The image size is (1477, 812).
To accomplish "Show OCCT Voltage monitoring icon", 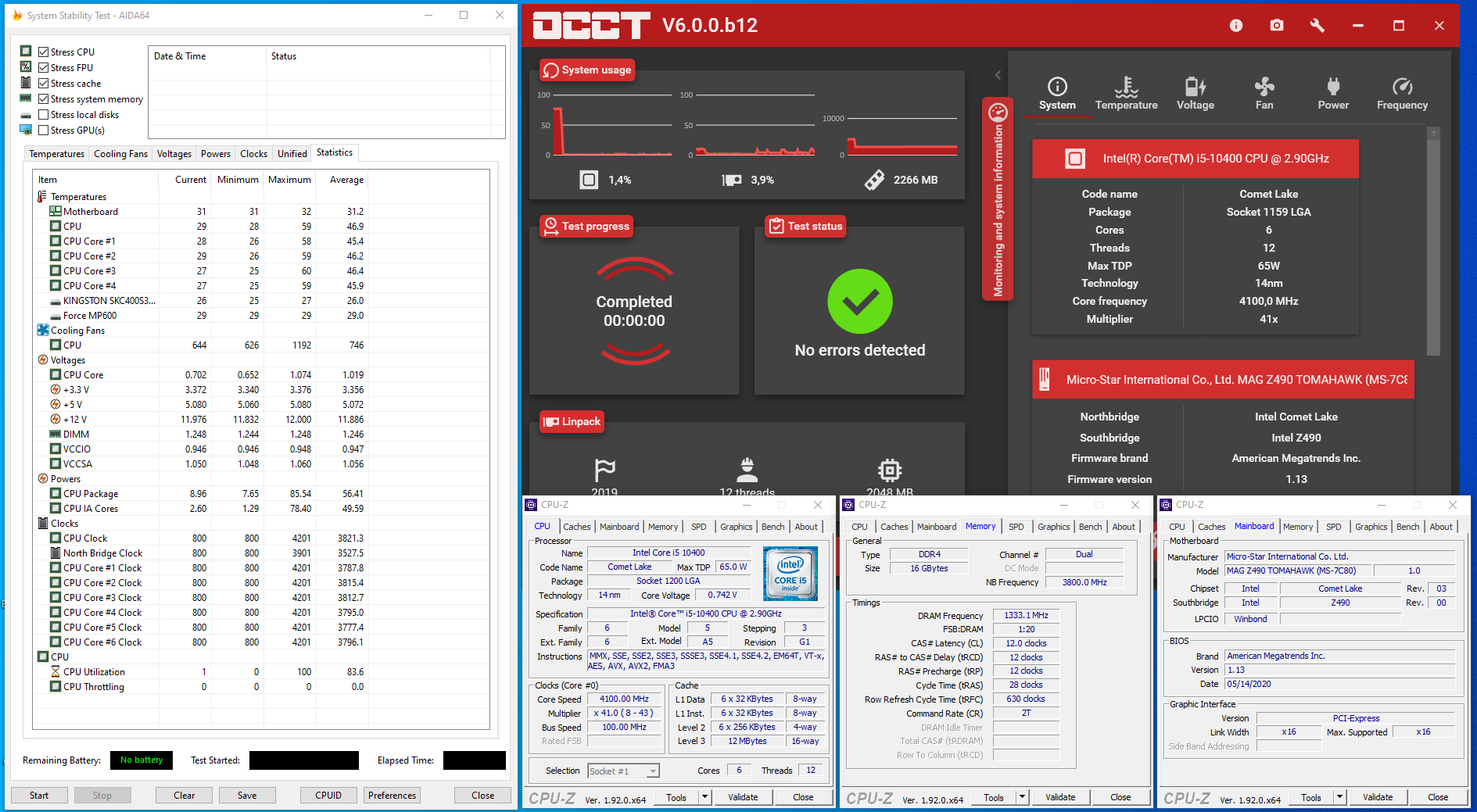I will tap(1196, 86).
